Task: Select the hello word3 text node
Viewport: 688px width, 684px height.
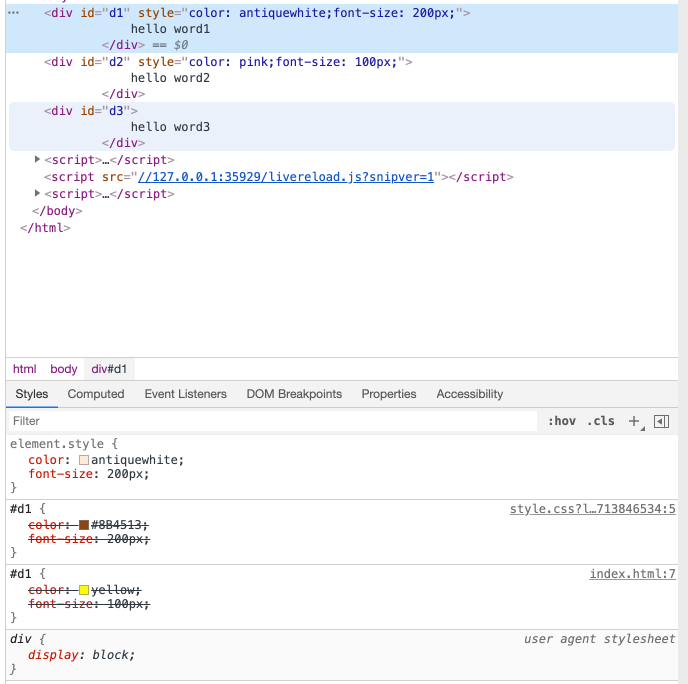Action: (170, 127)
